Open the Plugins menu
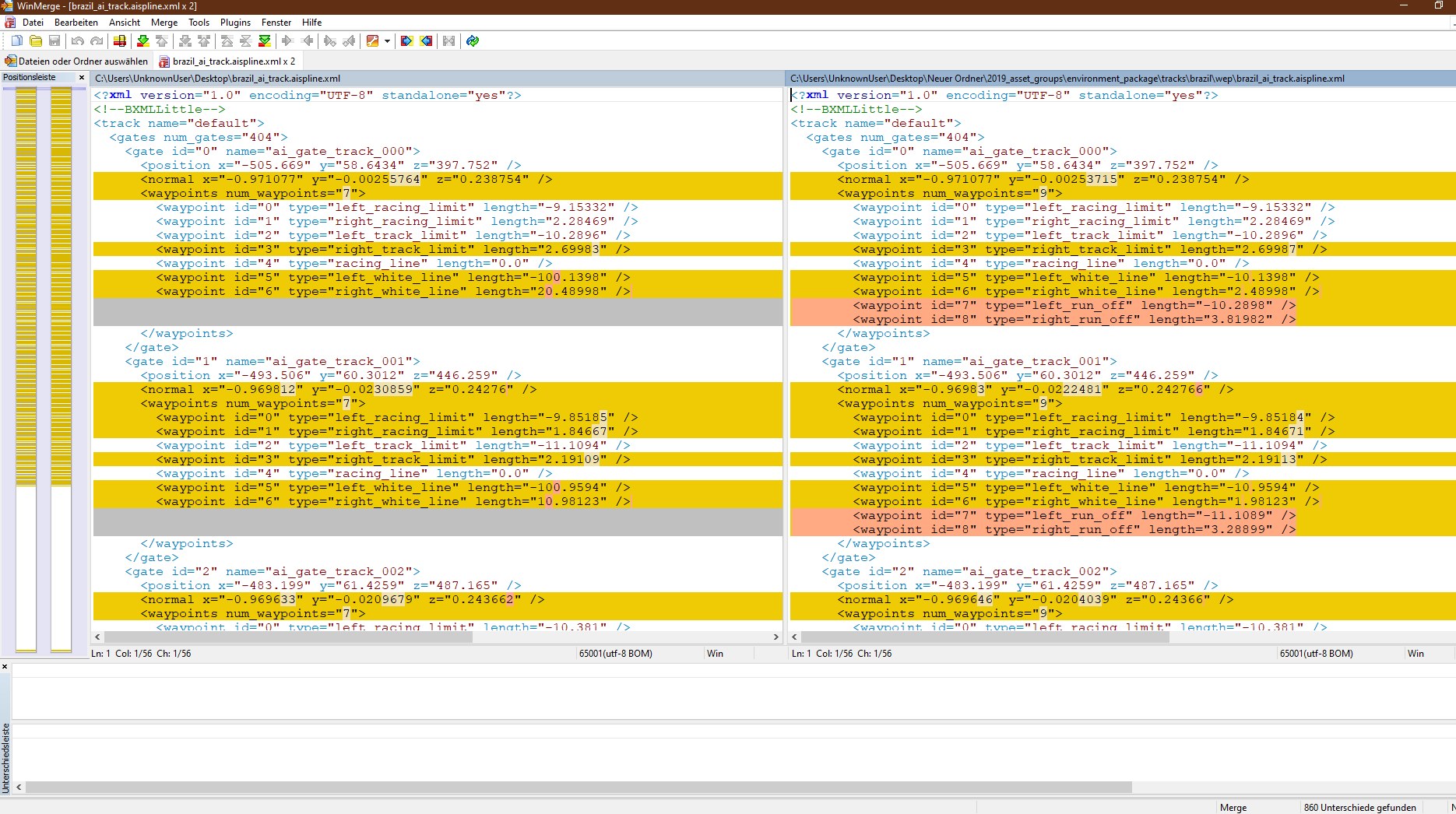Screen dimensions: 1456x814 235,23
